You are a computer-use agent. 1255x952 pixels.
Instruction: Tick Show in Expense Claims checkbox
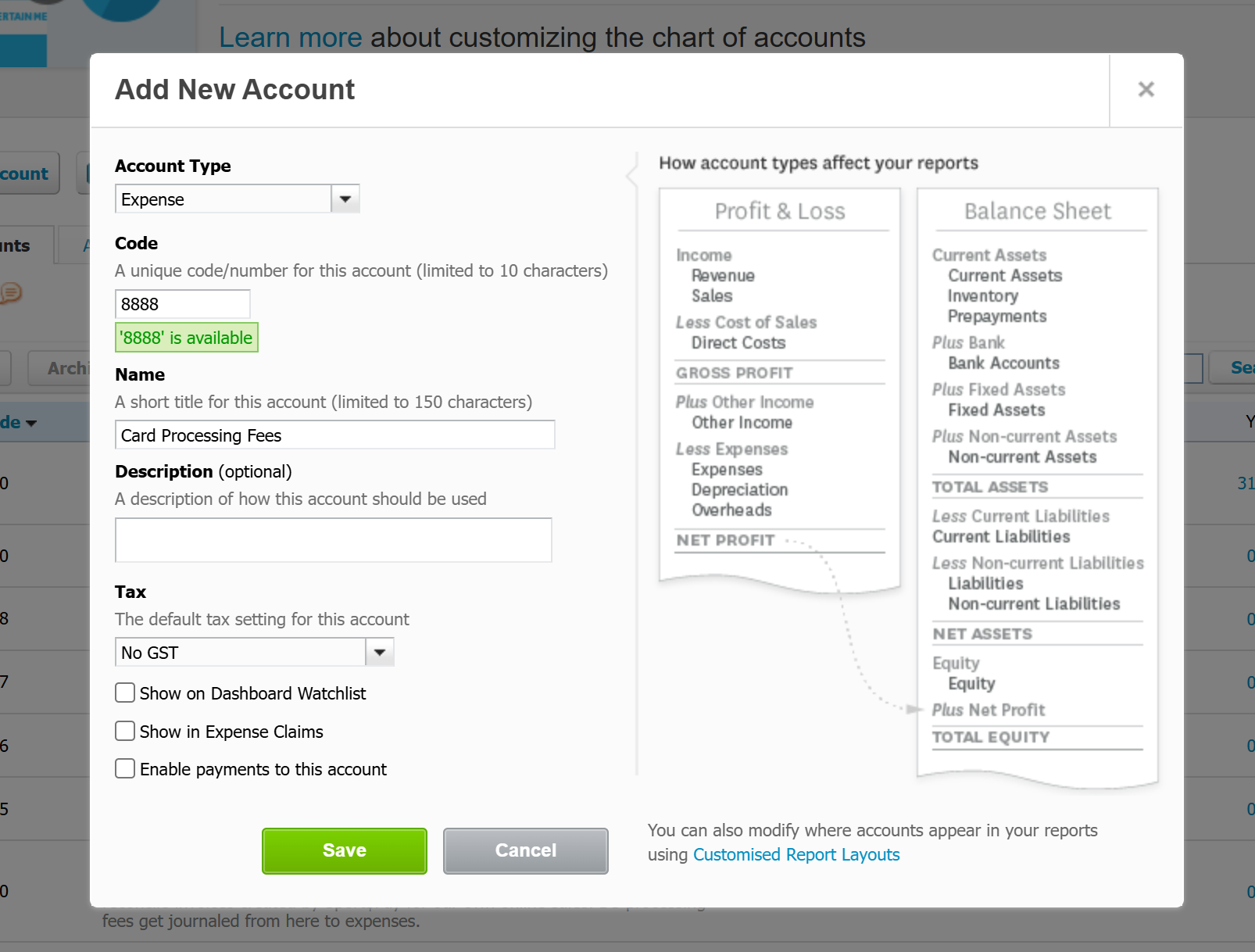[x=125, y=732]
